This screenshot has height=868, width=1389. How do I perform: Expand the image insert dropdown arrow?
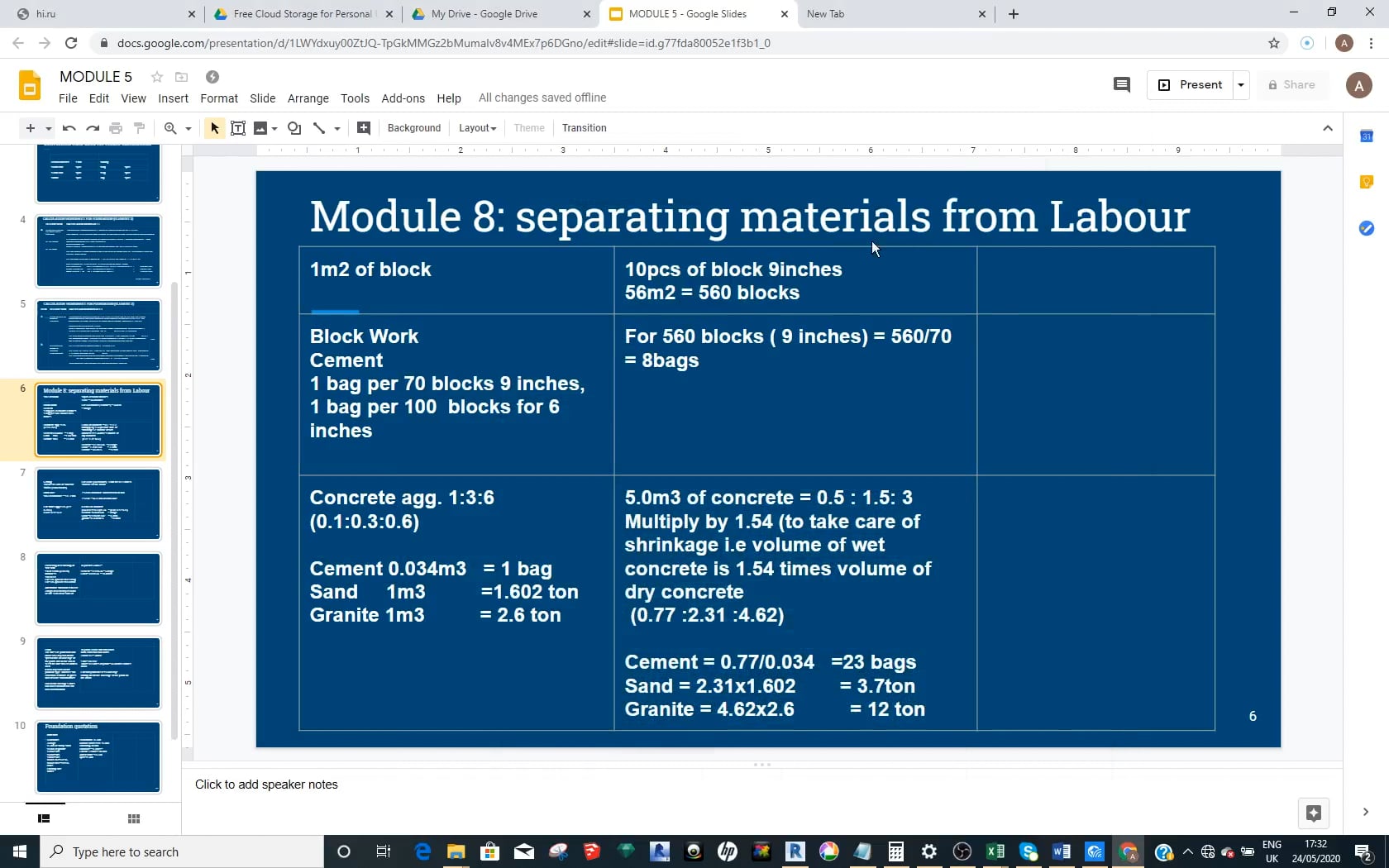274,128
